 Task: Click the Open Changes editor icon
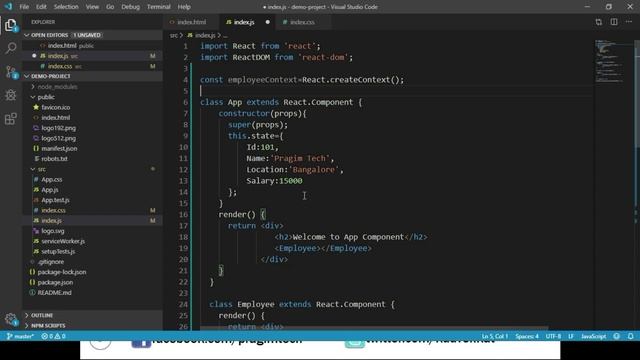598,22
